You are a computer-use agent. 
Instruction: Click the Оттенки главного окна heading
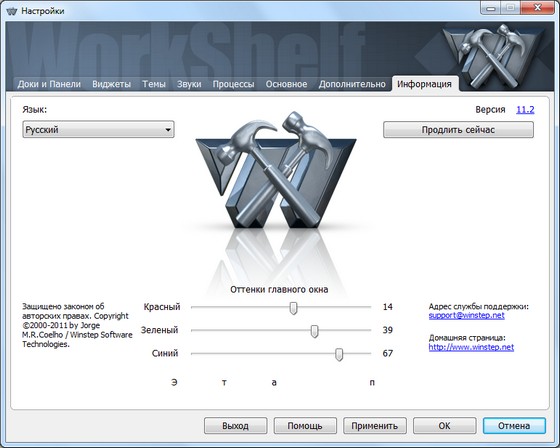tap(279, 289)
